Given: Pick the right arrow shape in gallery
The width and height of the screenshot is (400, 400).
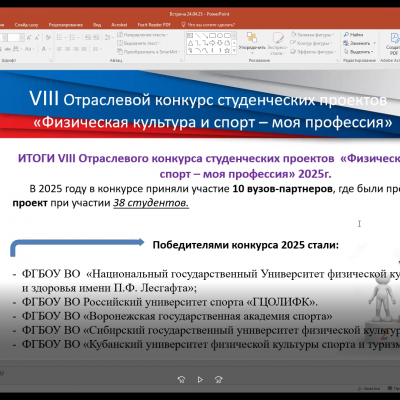Looking at the screenshot, I should pyautogui.click(x=212, y=43).
